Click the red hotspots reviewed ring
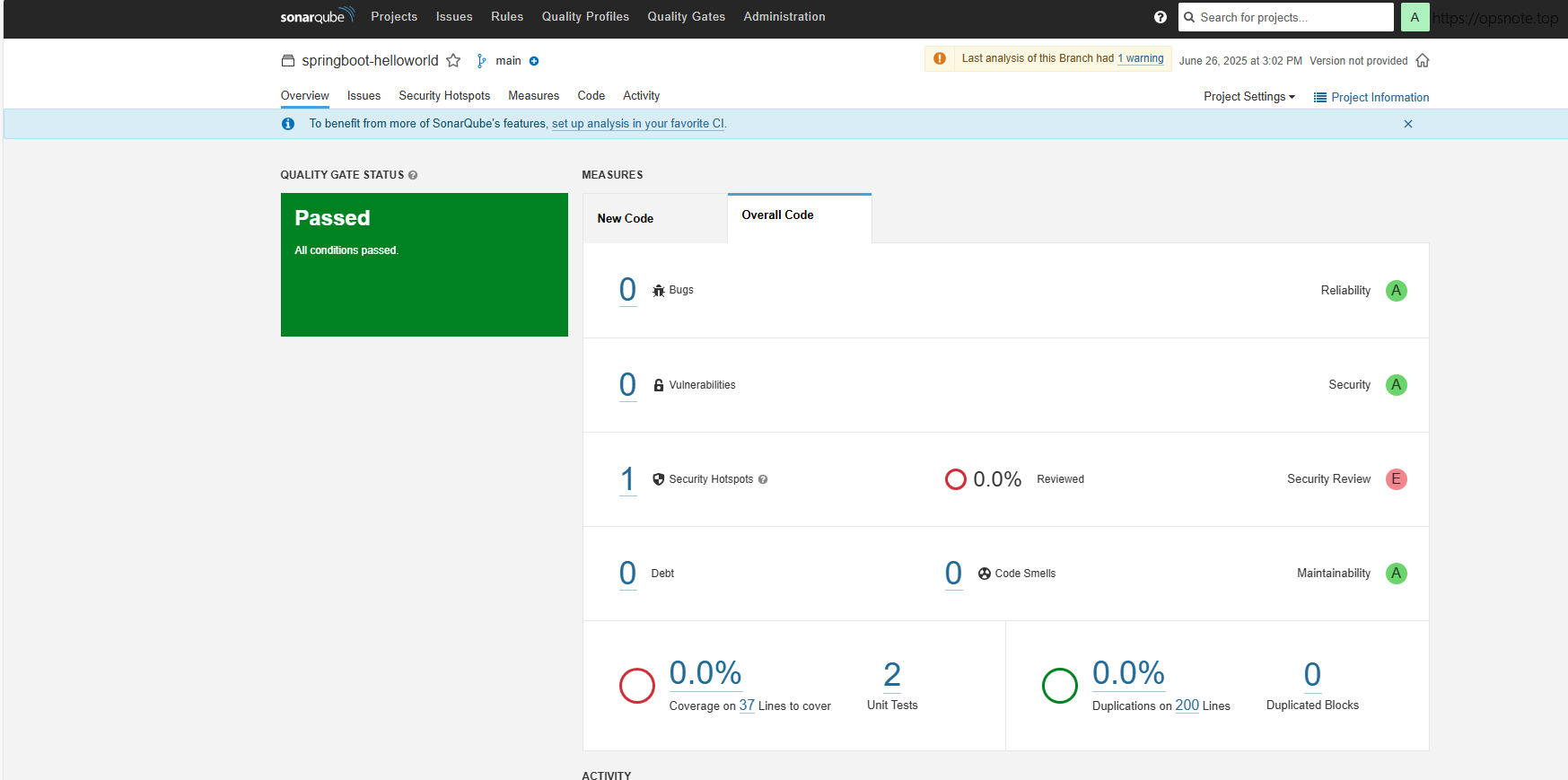Viewport: 1568px width, 780px height. pyautogui.click(x=956, y=479)
